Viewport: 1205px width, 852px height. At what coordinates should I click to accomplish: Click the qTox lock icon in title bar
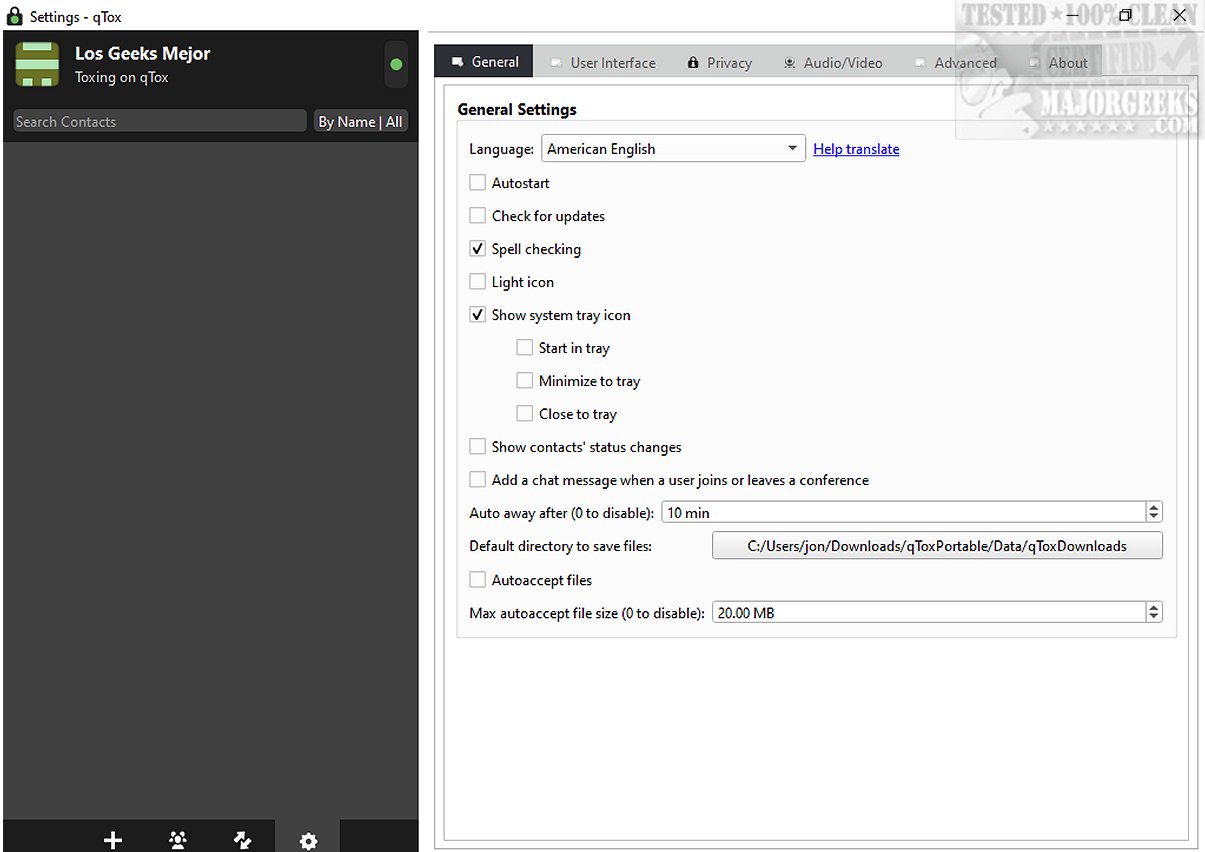[15, 16]
